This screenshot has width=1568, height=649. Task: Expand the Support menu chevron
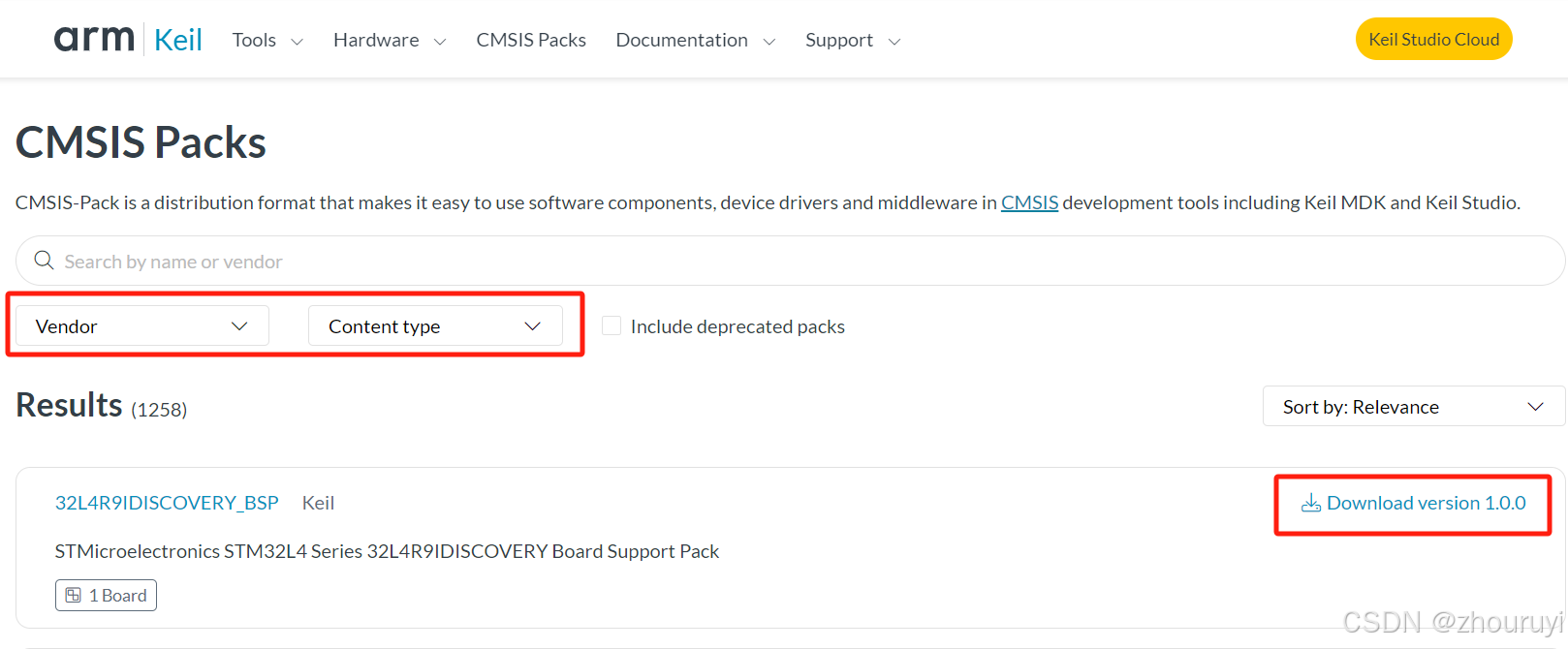click(x=894, y=42)
